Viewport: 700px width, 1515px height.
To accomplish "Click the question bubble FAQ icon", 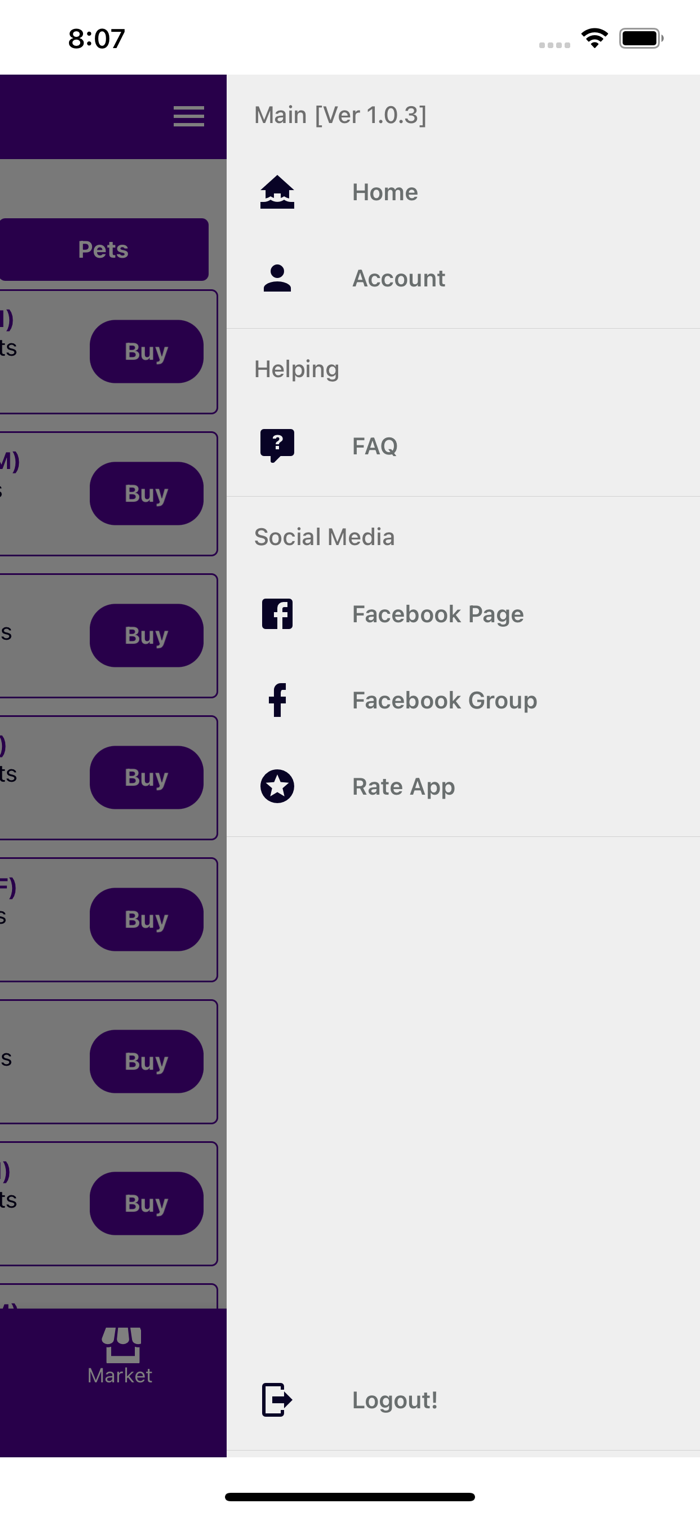I will click(x=277, y=445).
